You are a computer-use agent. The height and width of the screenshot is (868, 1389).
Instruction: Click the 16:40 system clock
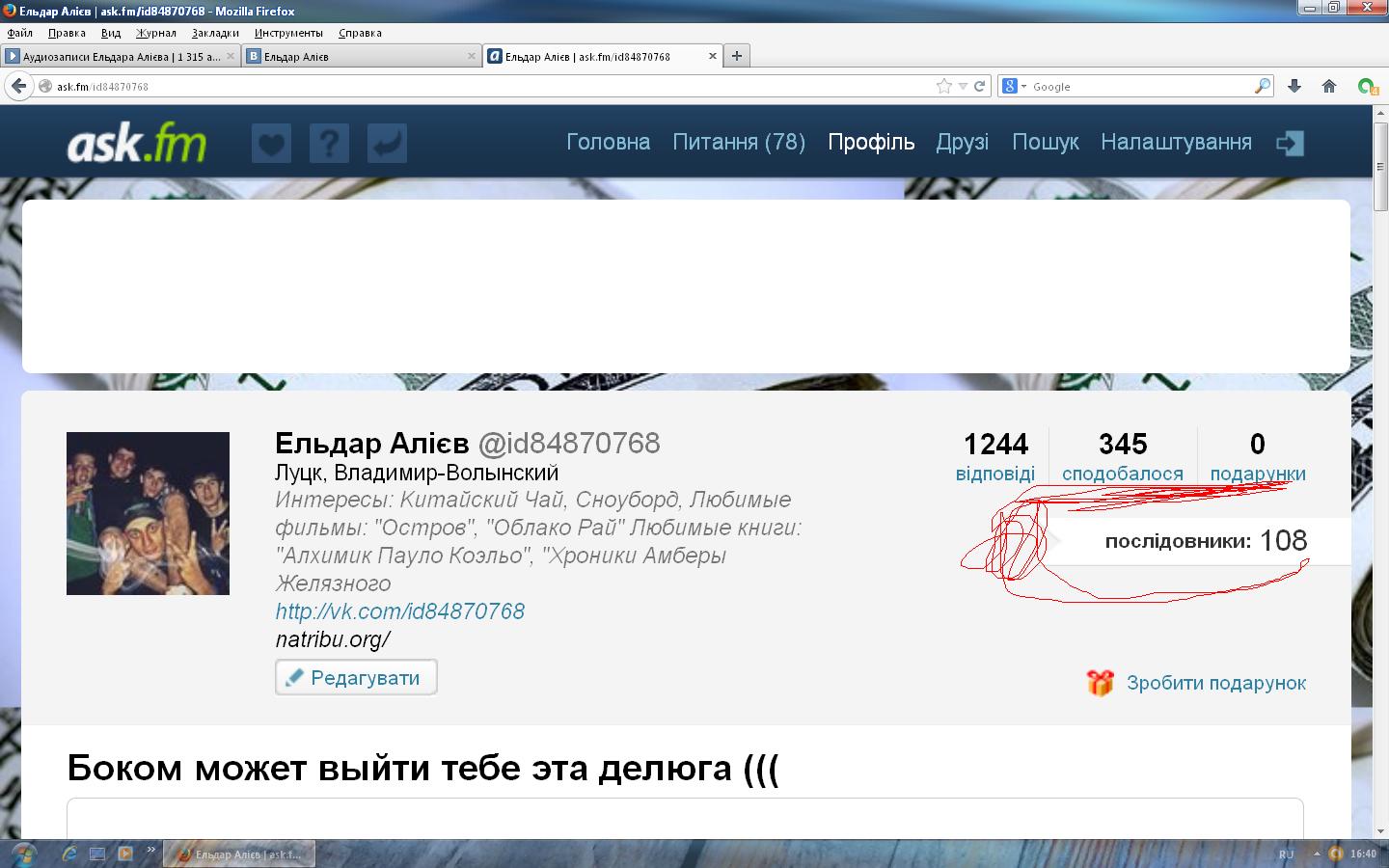pyautogui.click(x=1363, y=854)
